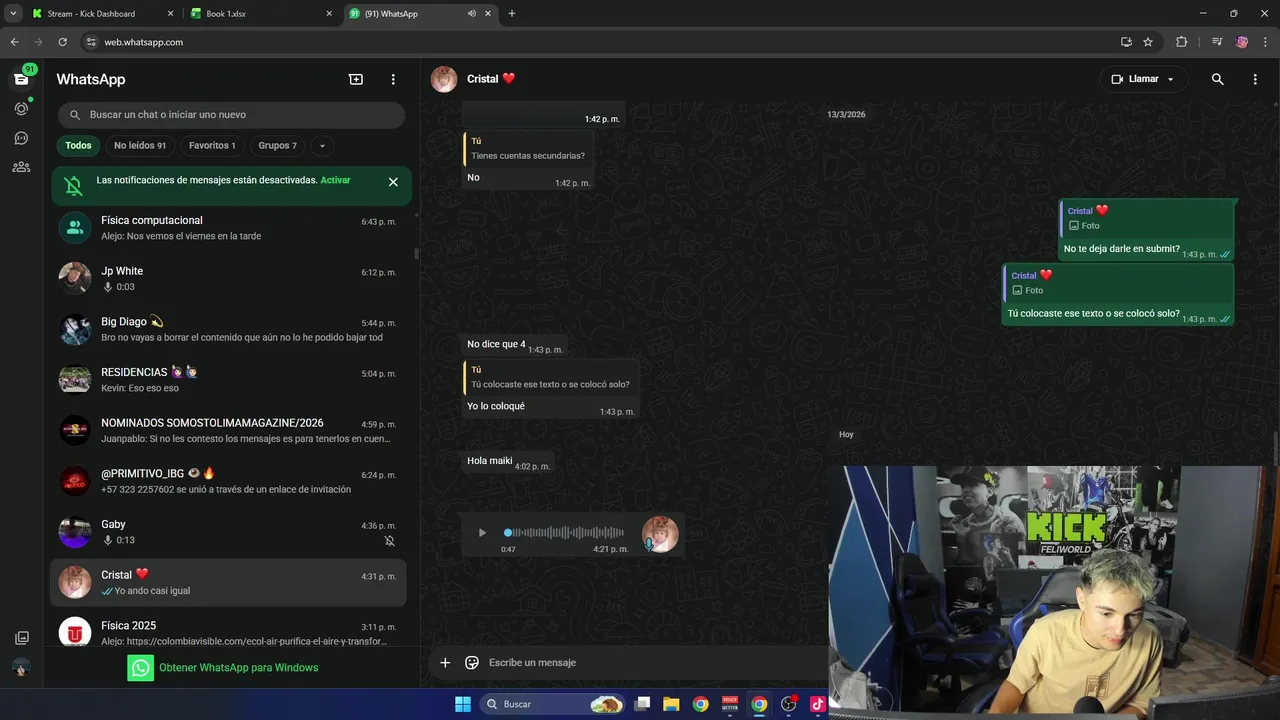Open the emoji and sticker picker

click(472, 662)
